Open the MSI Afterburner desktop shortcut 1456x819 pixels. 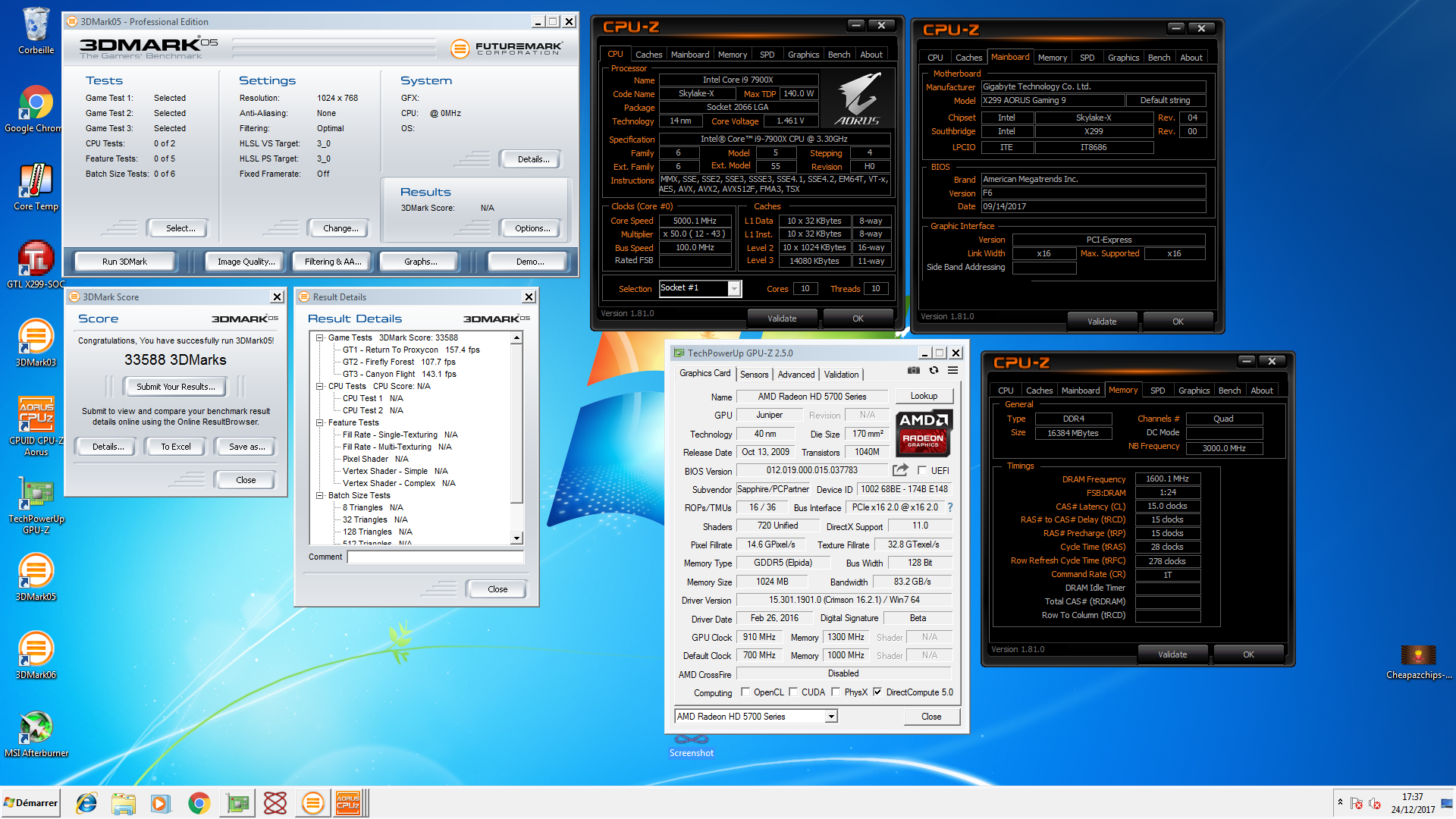[36, 734]
